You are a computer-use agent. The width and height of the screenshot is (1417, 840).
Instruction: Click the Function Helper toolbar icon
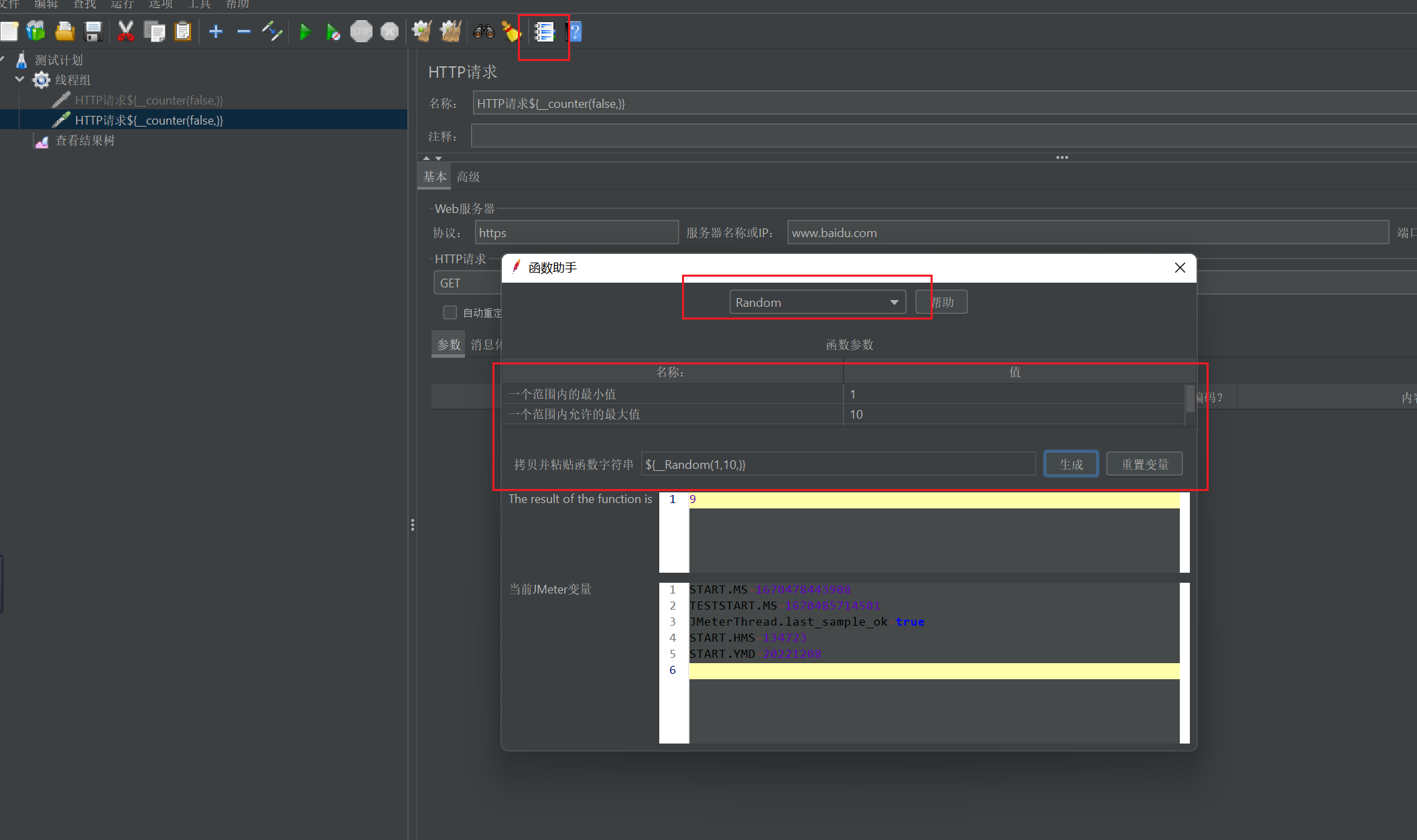pos(544,31)
